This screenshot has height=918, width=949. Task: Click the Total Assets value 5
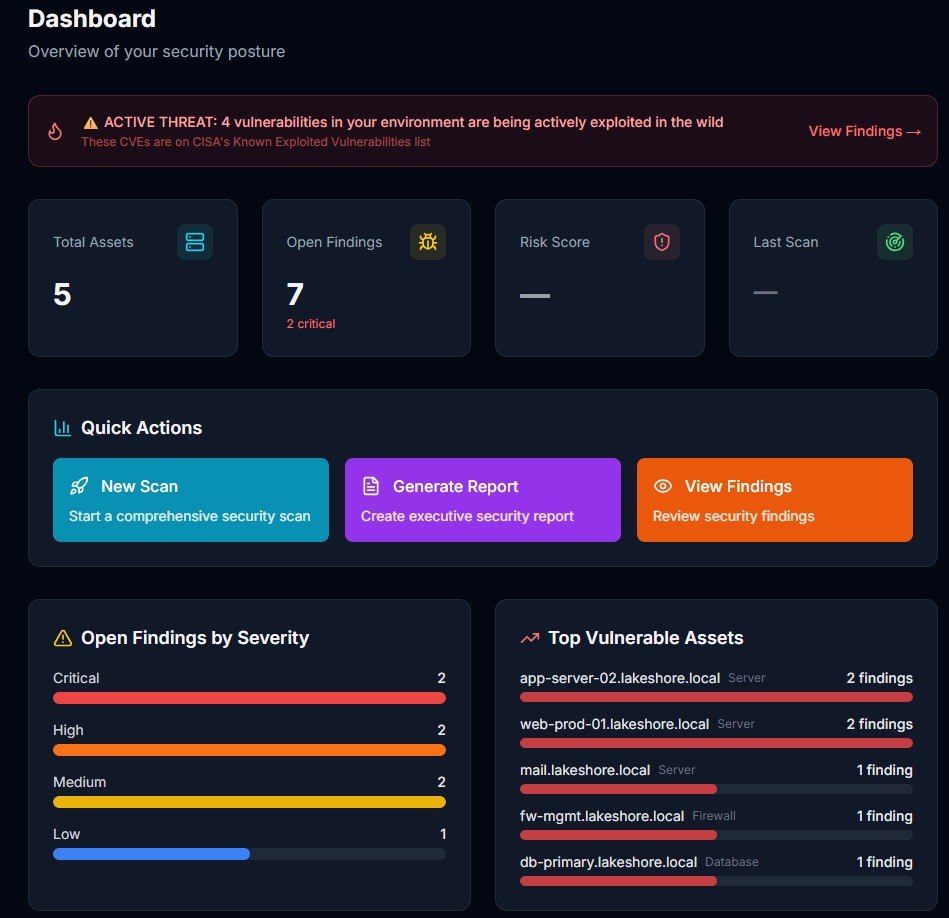62,295
